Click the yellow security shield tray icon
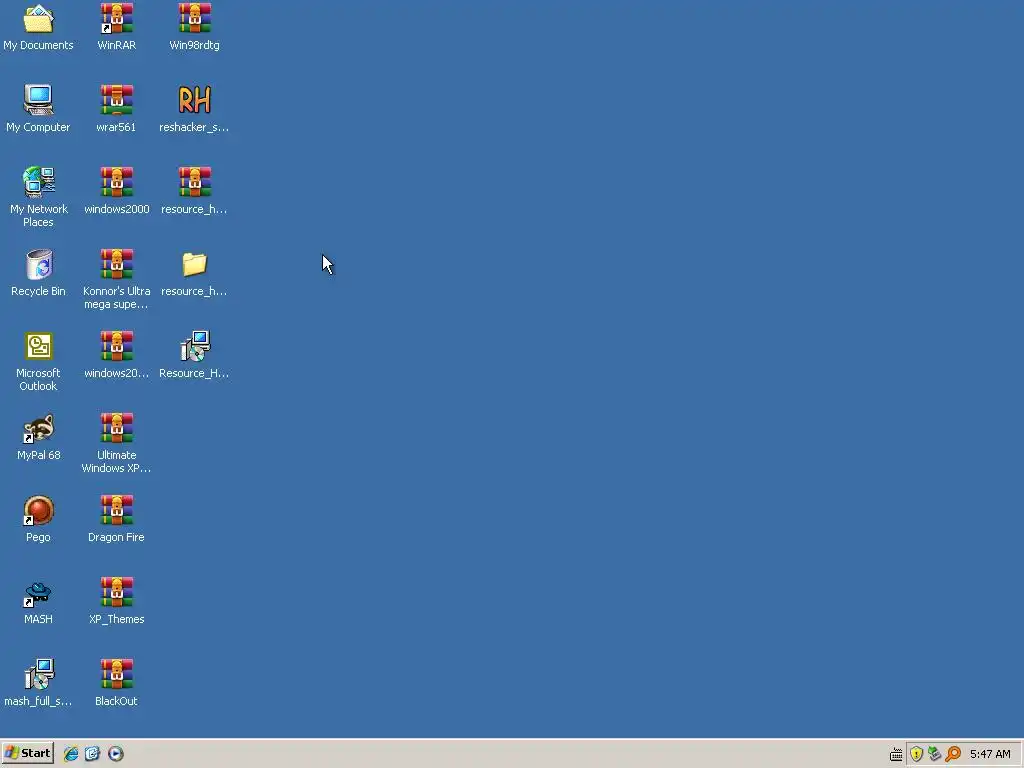The height and width of the screenshot is (768, 1024). point(916,754)
